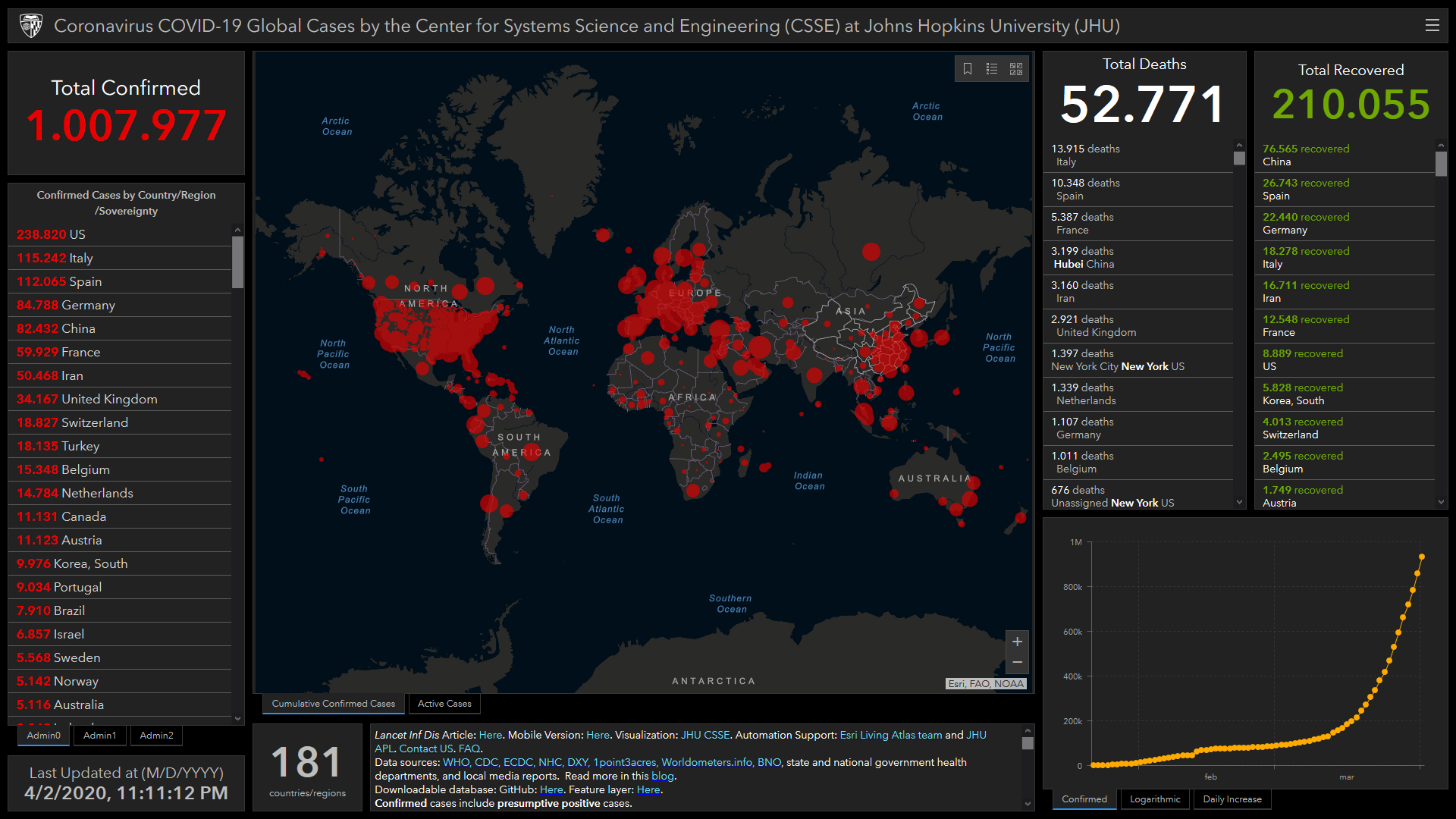Switch to Active Cases tab
This screenshot has height=819, width=1456.
[444, 704]
